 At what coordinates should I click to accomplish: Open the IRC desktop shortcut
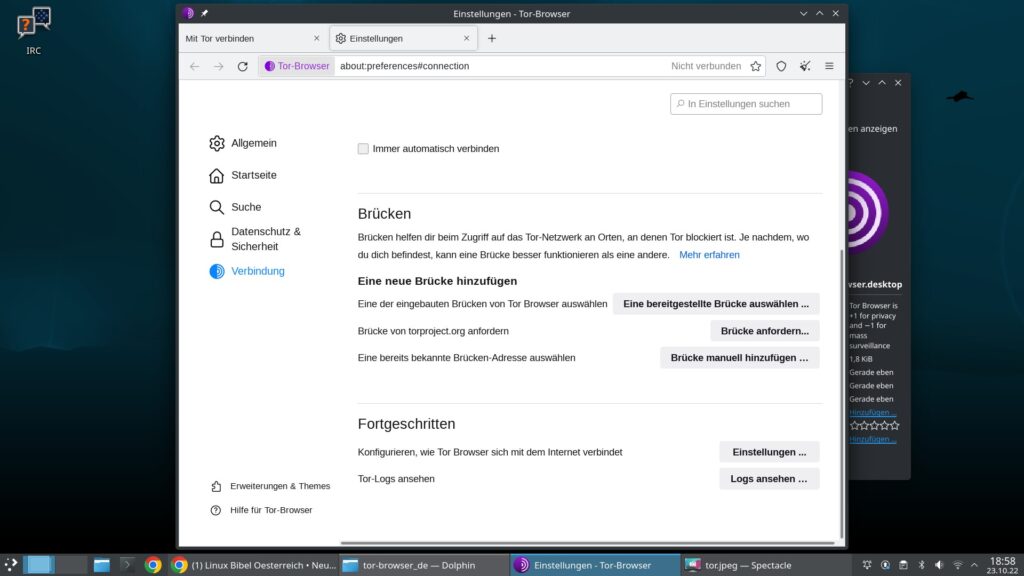[x=33, y=31]
